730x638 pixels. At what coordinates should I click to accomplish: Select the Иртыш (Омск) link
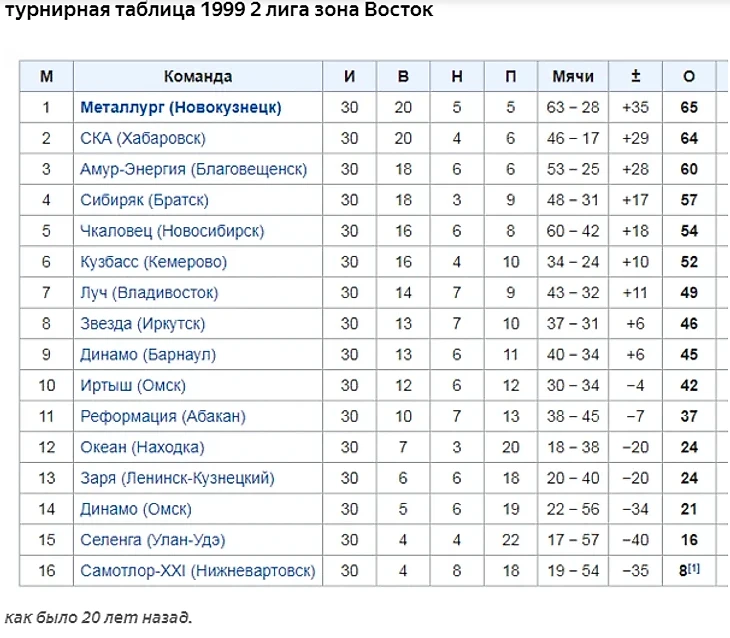tap(133, 386)
